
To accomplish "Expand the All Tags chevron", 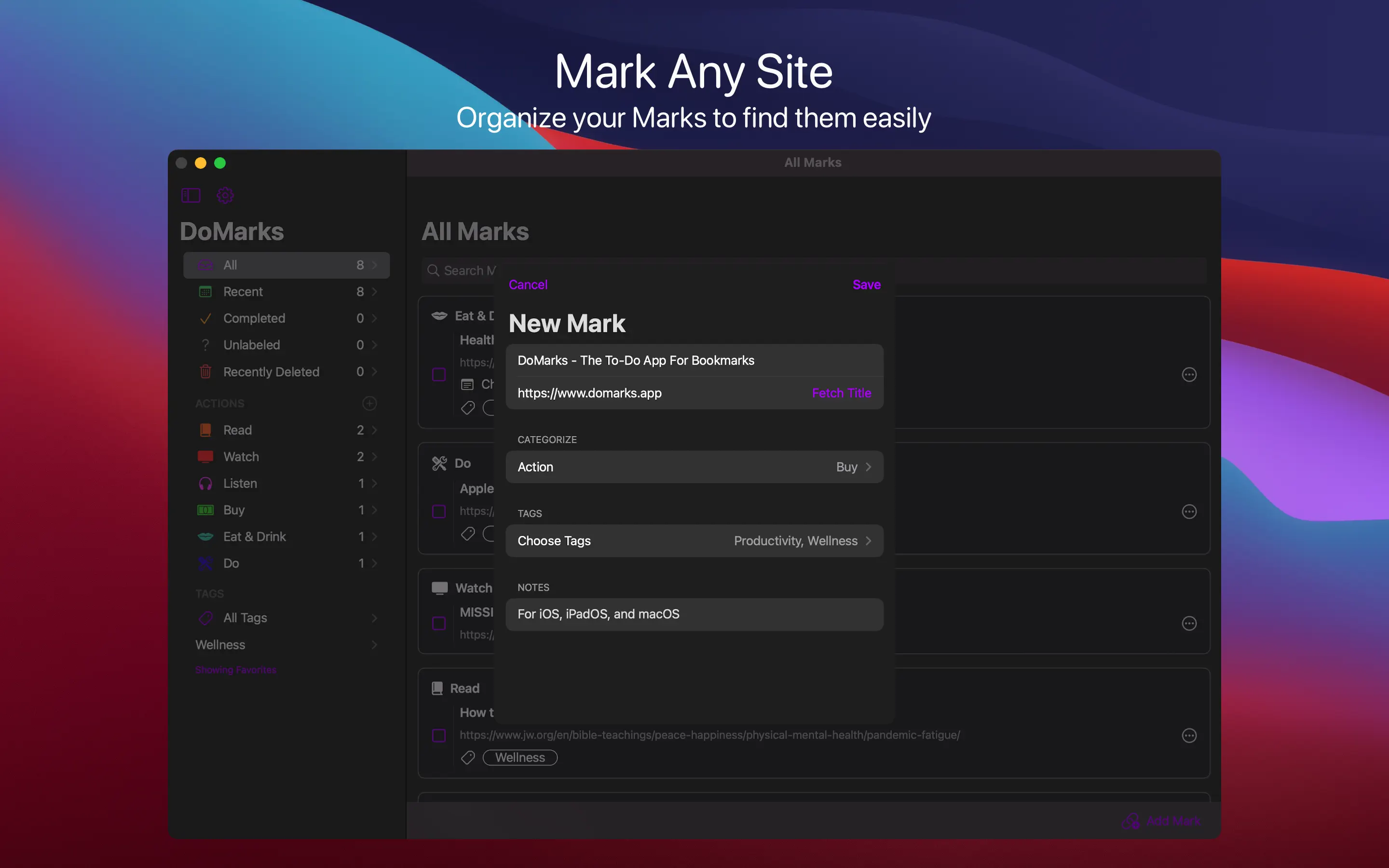I will tap(374, 618).
